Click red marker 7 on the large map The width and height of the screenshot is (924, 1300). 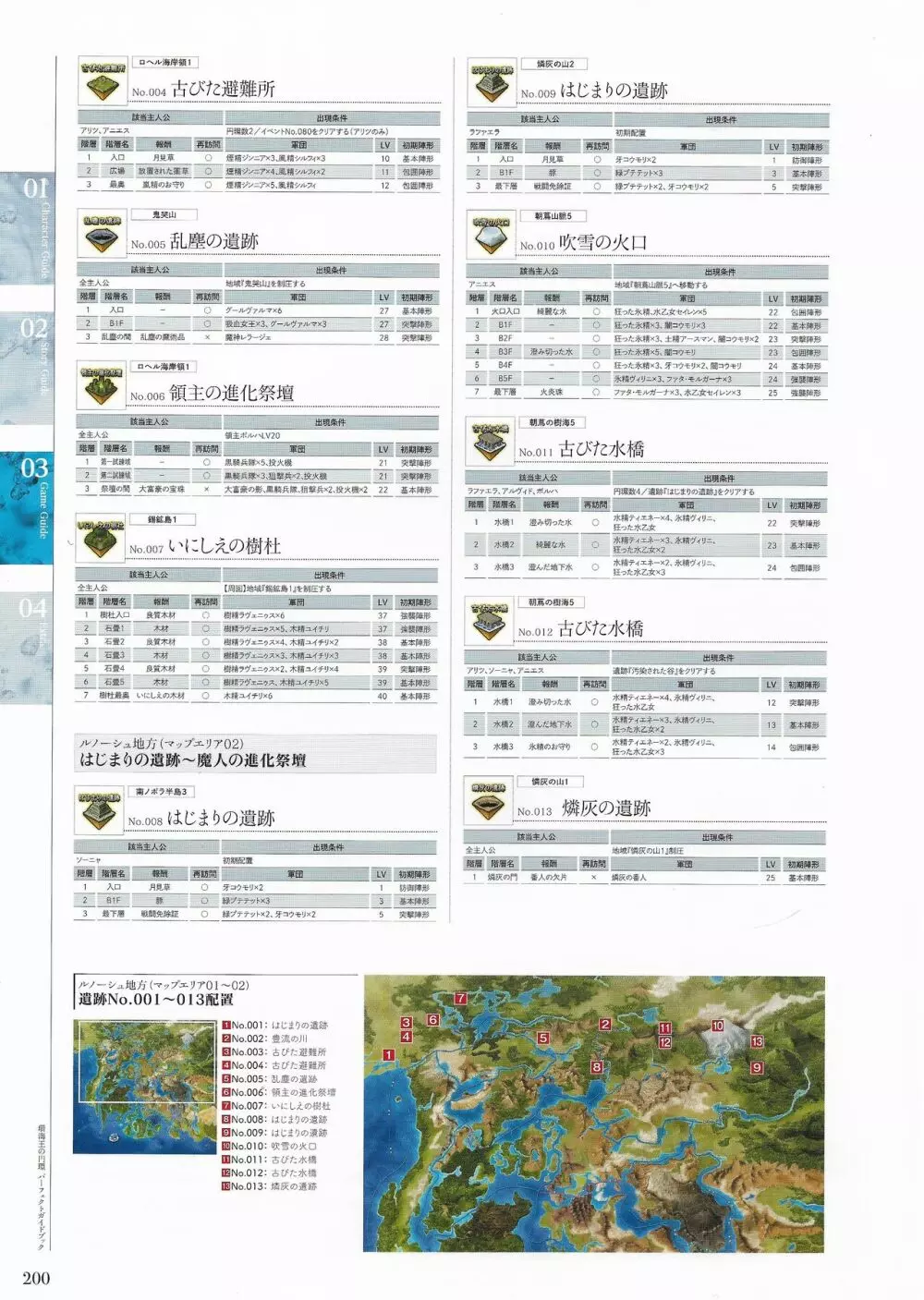tap(460, 999)
